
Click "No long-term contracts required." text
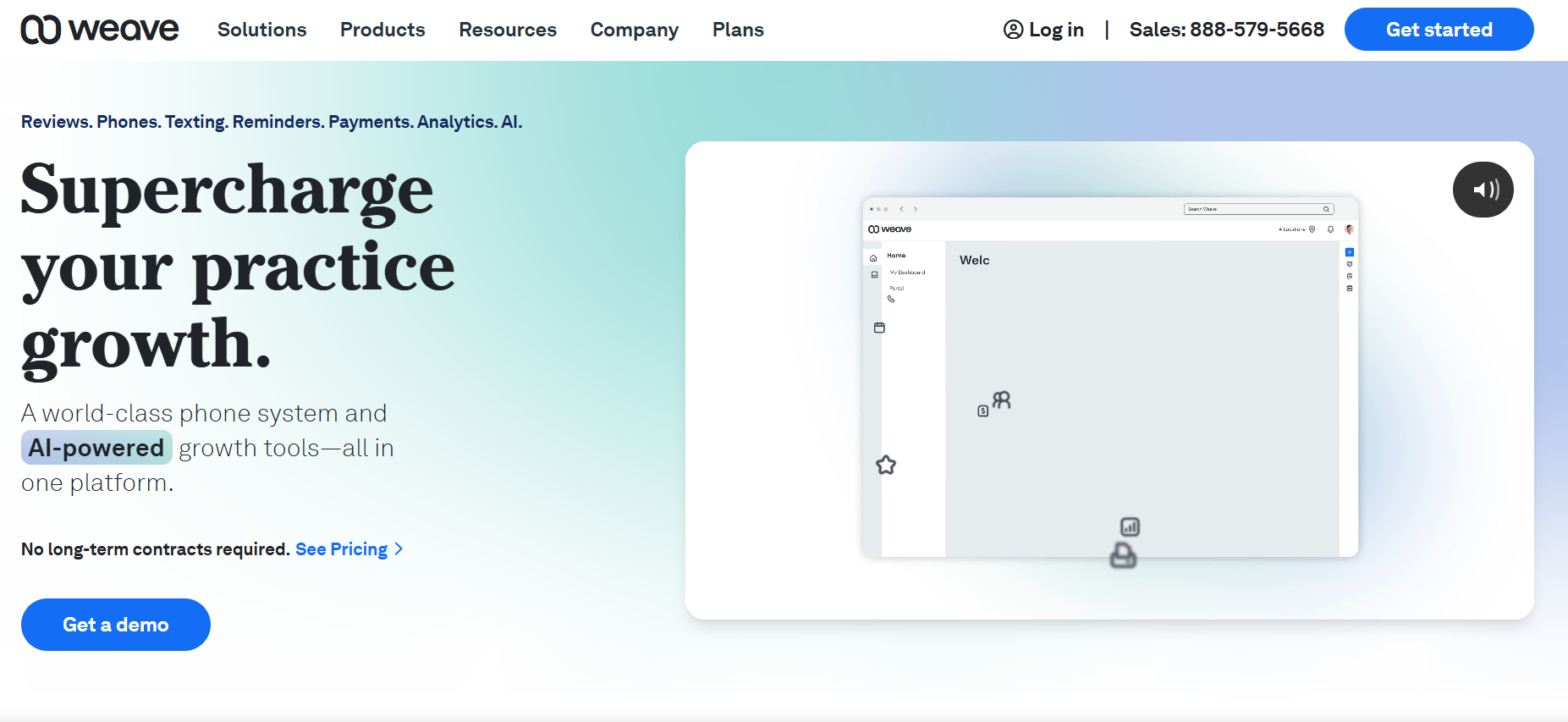[x=156, y=549]
